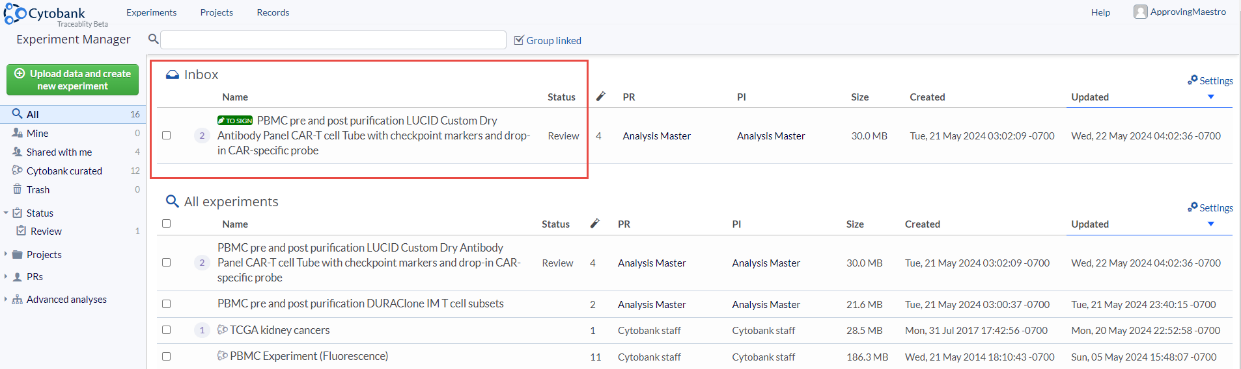Toggle the Group linked checkbox
Image resolution: width=1241 pixels, height=369 pixels.
(x=518, y=40)
